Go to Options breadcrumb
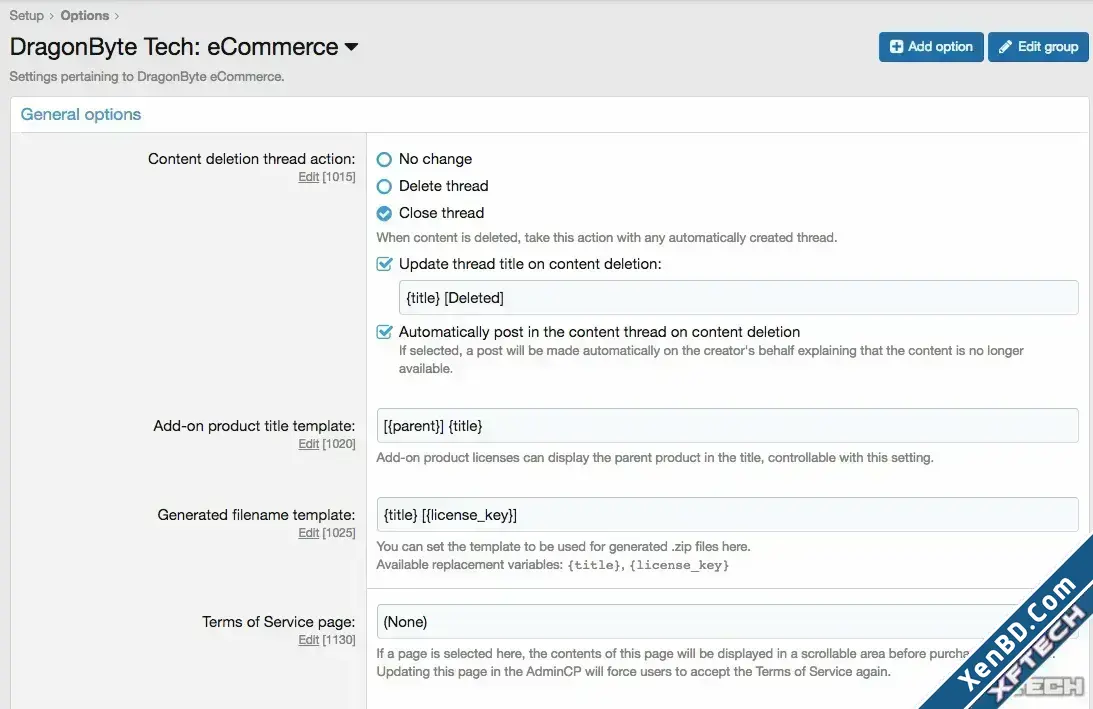 pos(84,15)
